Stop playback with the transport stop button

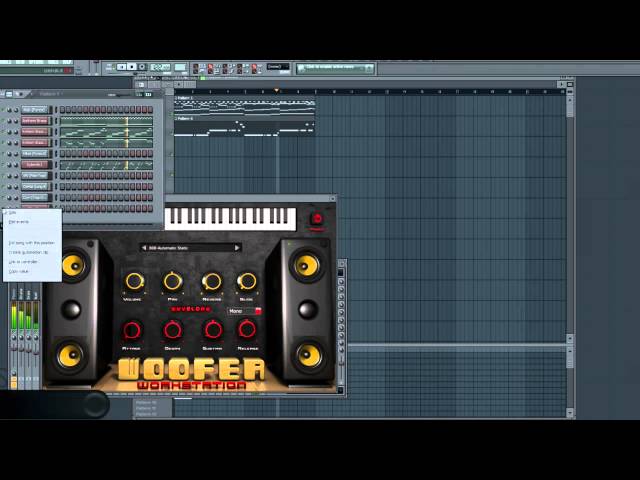[132, 67]
